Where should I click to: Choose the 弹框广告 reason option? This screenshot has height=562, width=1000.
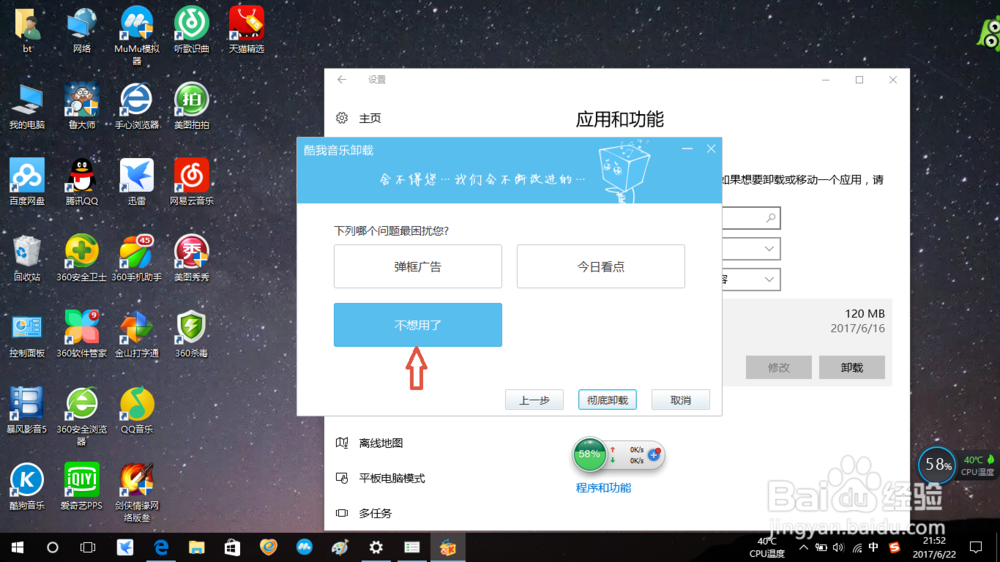coord(418,267)
